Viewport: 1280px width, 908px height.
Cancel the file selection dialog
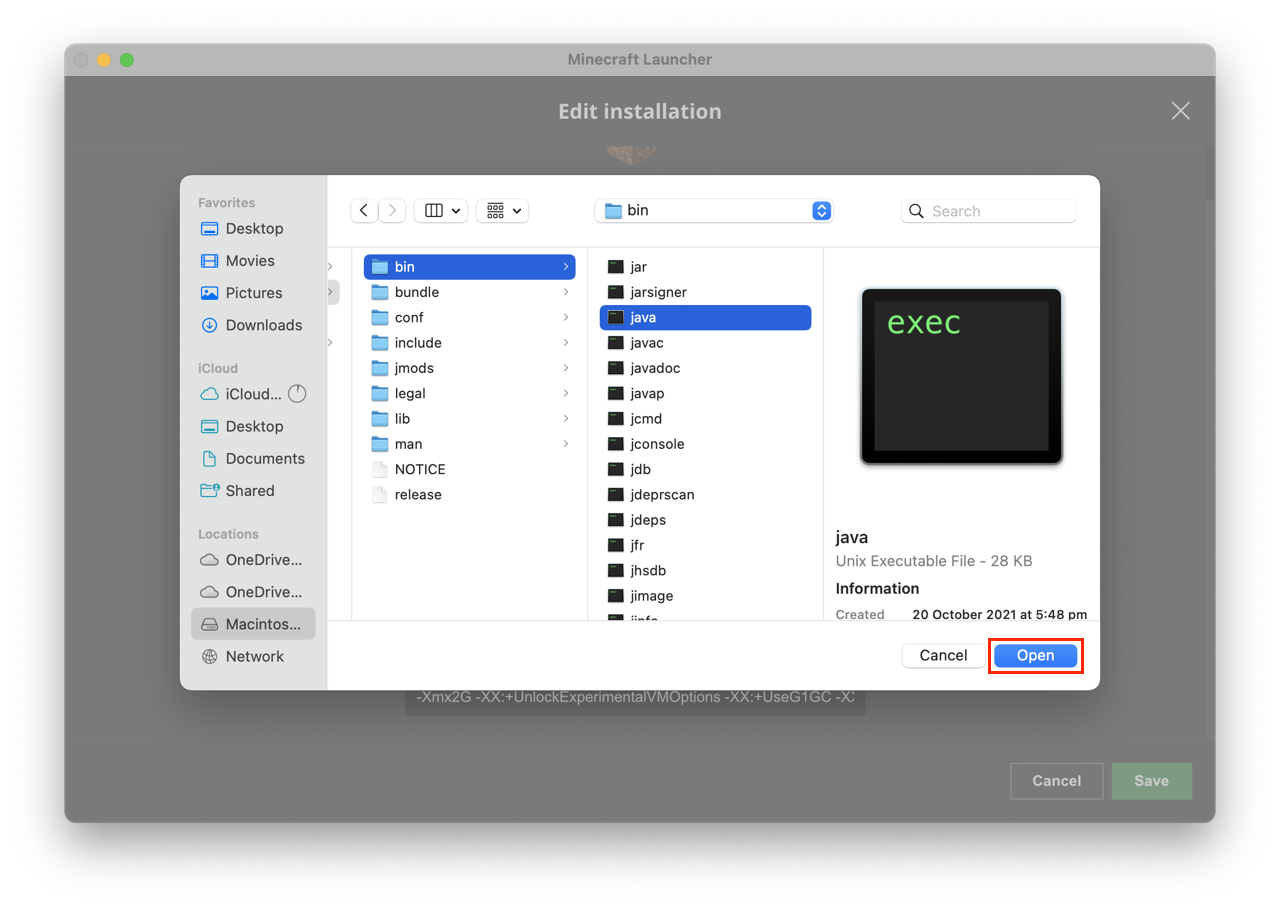click(941, 655)
